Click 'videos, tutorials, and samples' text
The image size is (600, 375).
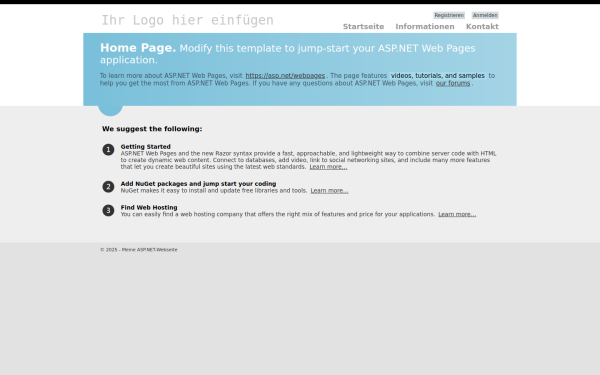coord(437,76)
